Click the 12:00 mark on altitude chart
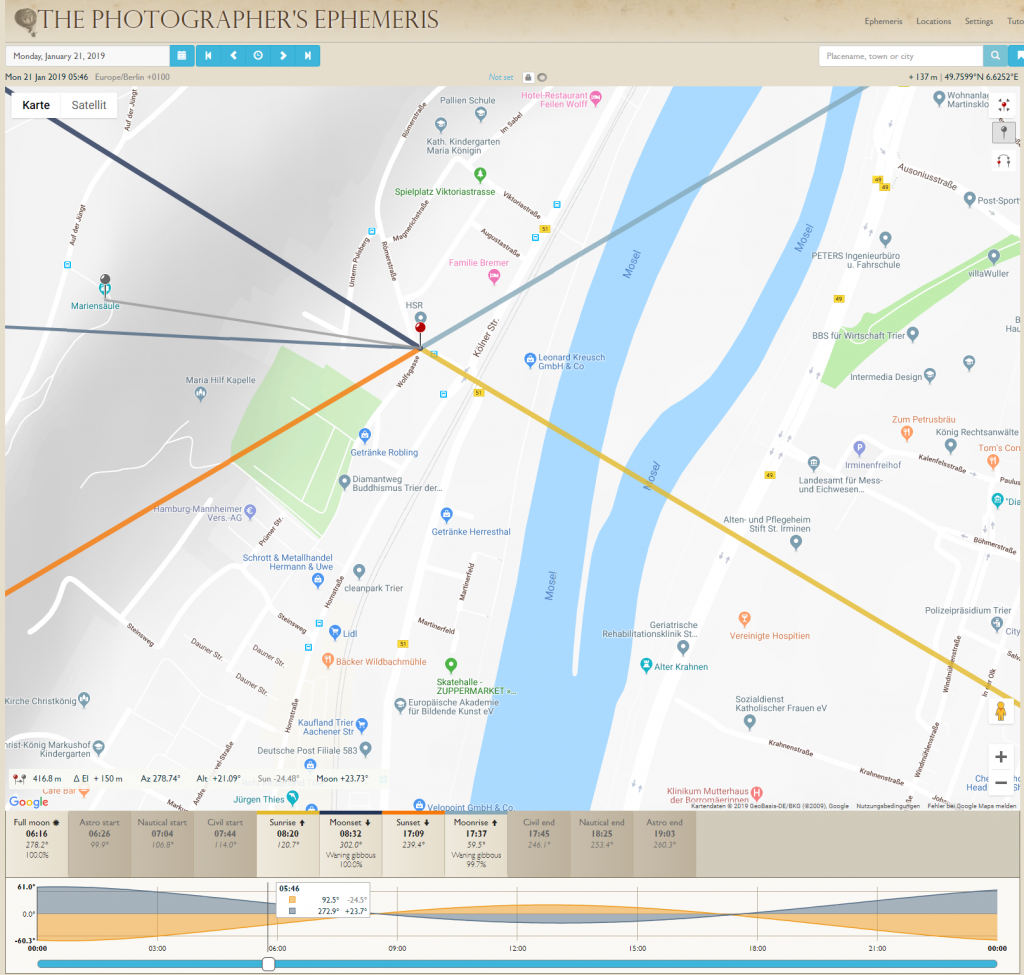Image resolution: width=1024 pixels, height=975 pixels. 517,948
